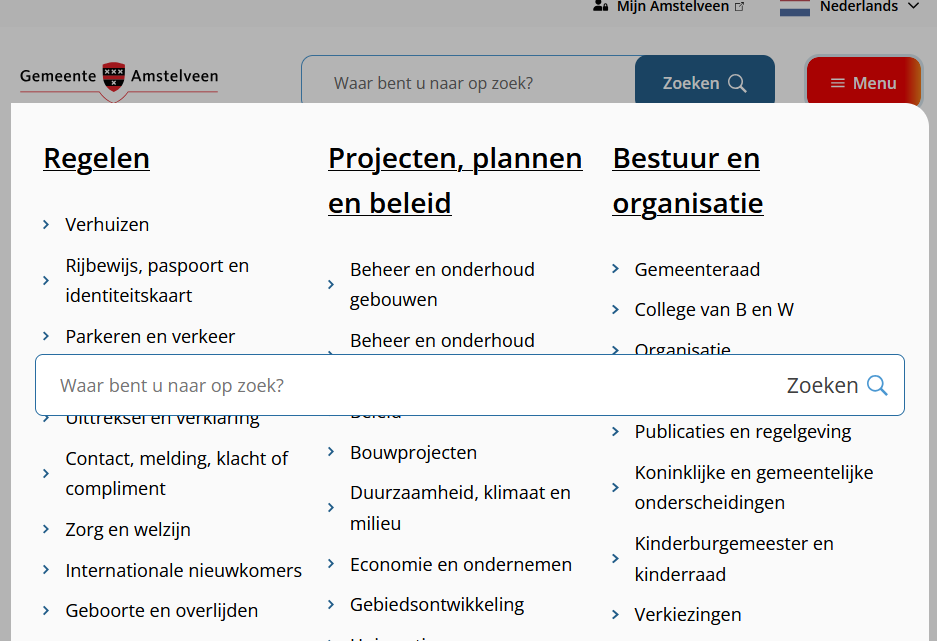Click the external link icon beside Mijn Amstelveen

[x=740, y=7]
